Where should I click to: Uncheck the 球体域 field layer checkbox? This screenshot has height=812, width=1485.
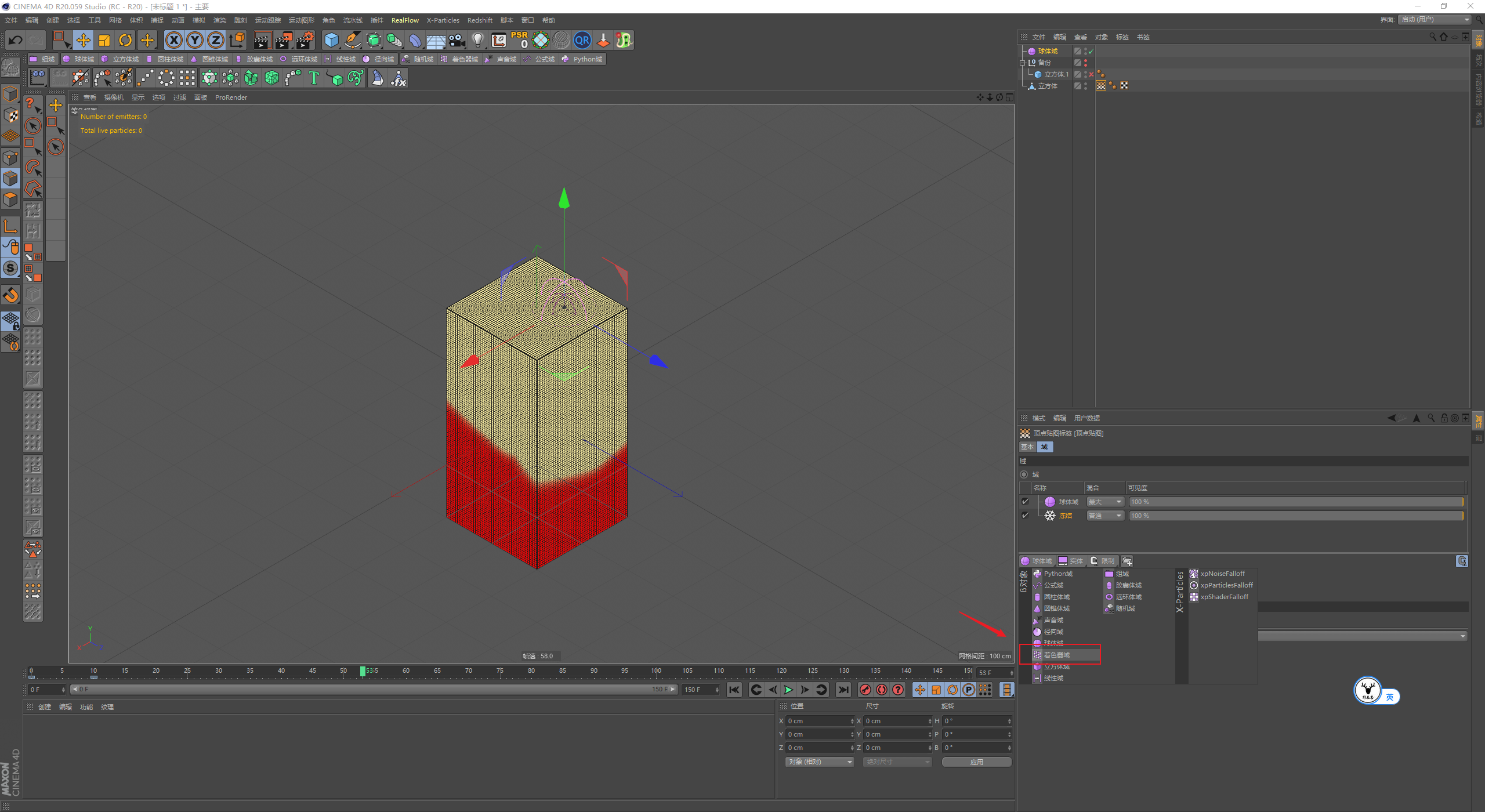coord(1025,502)
